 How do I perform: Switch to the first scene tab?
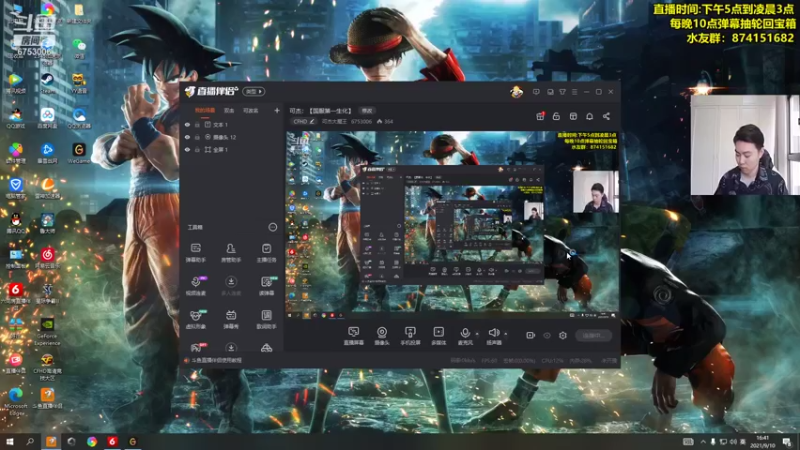pyautogui.click(x=205, y=110)
